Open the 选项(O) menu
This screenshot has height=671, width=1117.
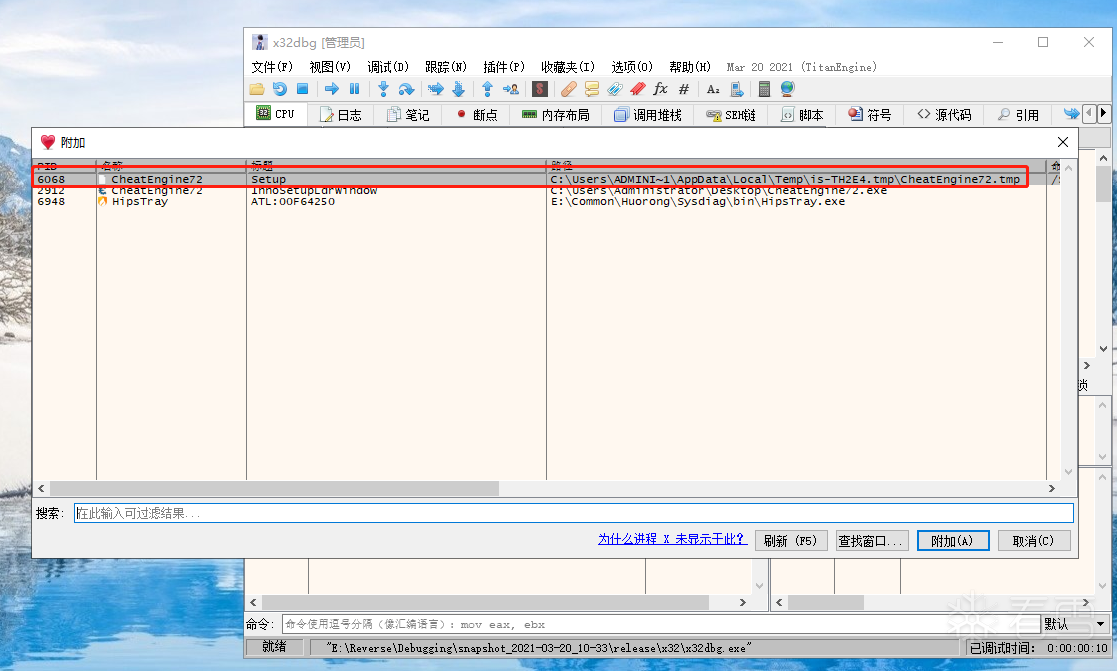[x=632, y=67]
